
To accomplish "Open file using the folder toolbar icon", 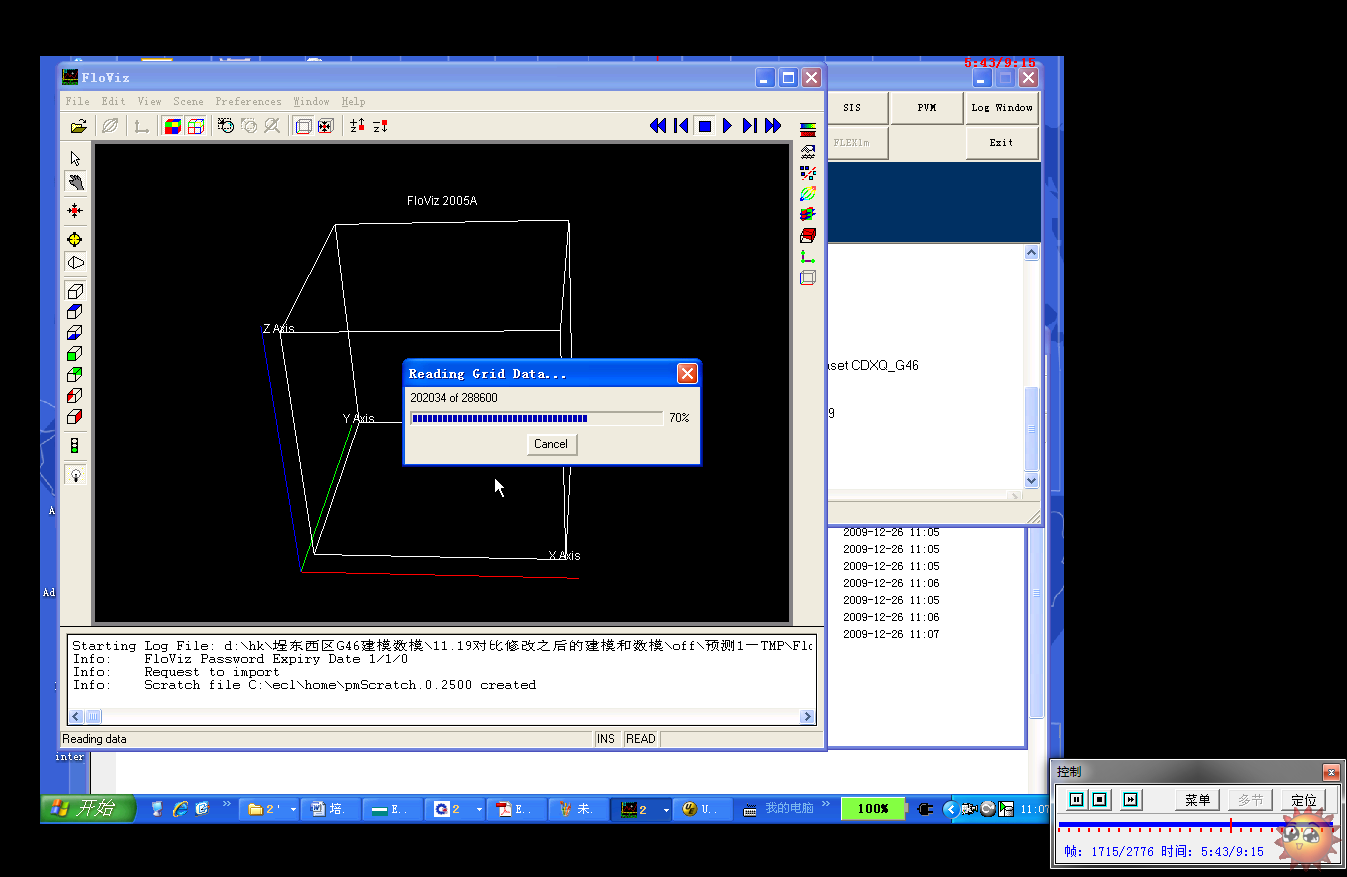I will coord(78,126).
